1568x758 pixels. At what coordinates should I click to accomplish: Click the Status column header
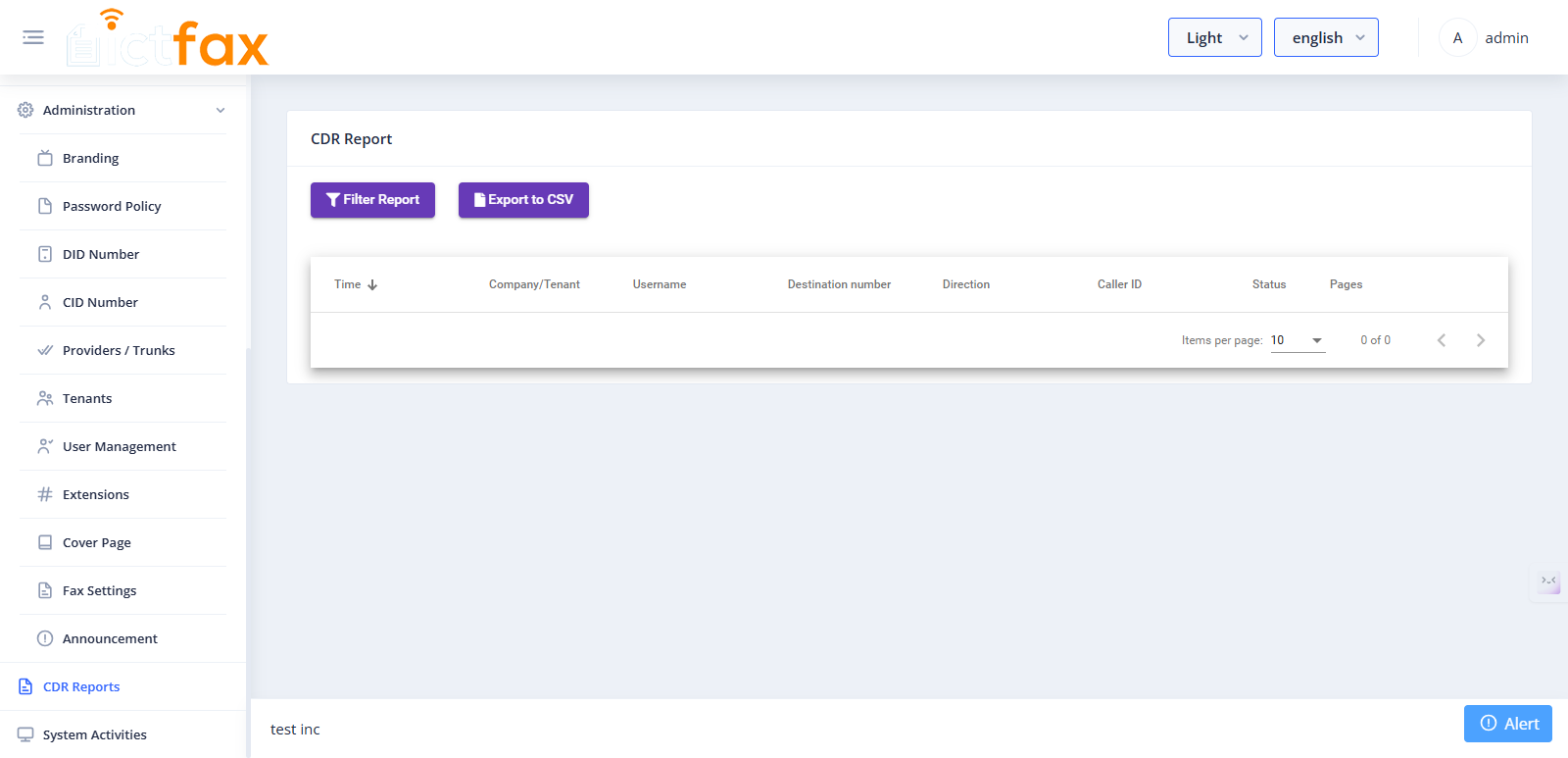coord(1269,284)
